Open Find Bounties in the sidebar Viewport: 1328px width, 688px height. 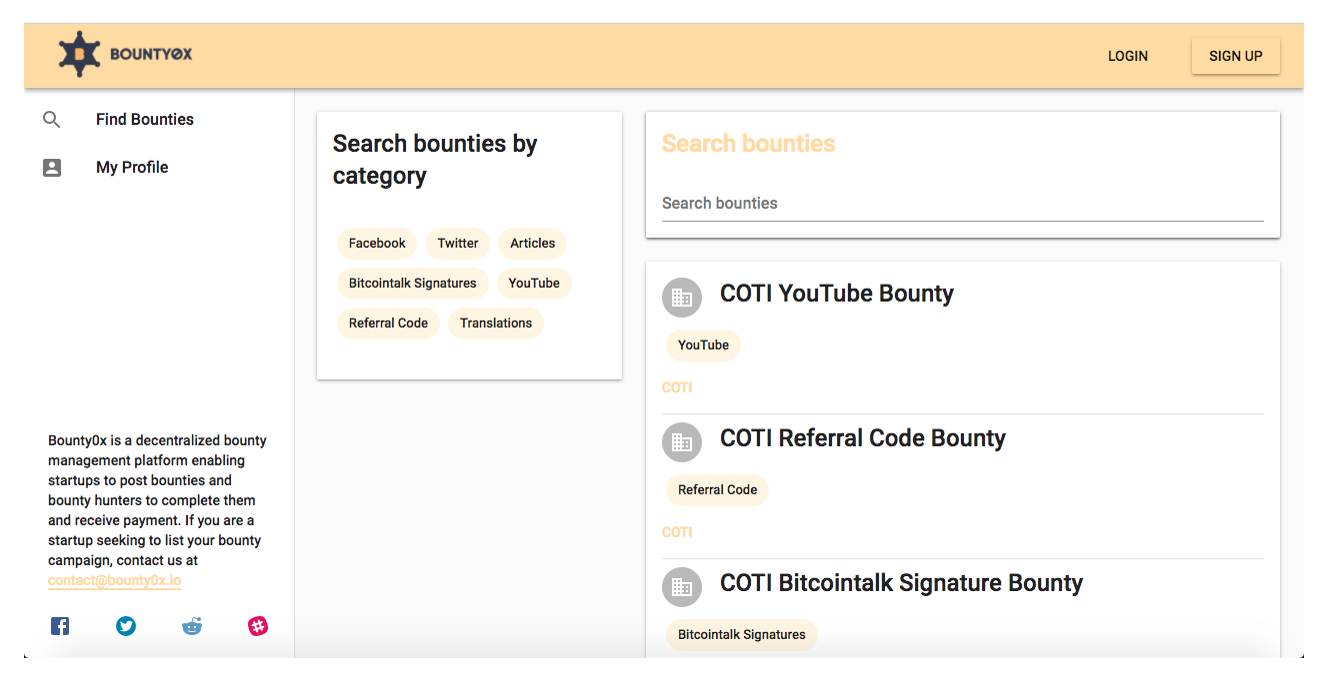pyautogui.click(x=145, y=119)
